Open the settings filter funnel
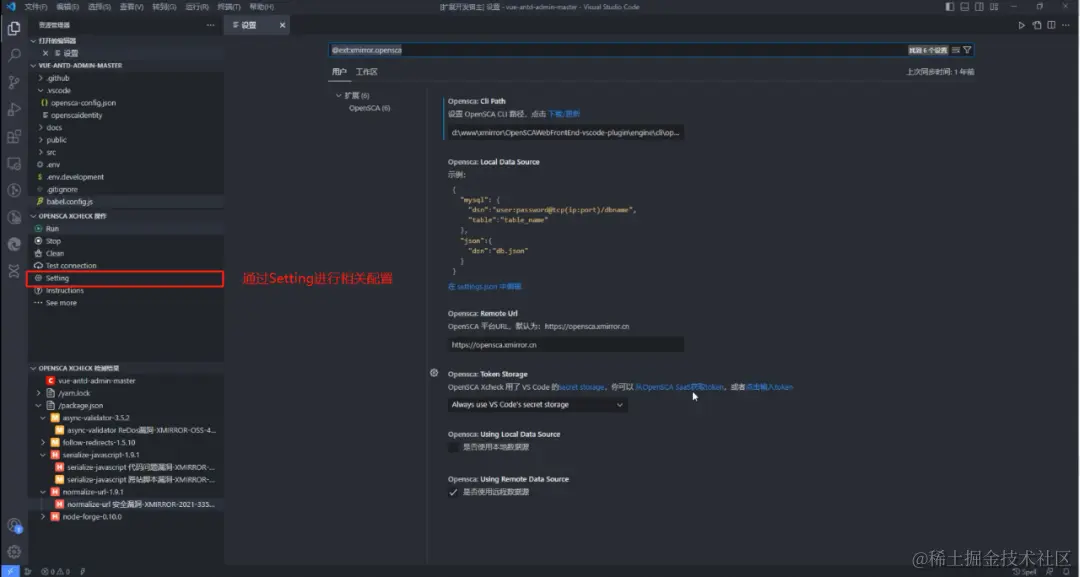 click(x=967, y=50)
